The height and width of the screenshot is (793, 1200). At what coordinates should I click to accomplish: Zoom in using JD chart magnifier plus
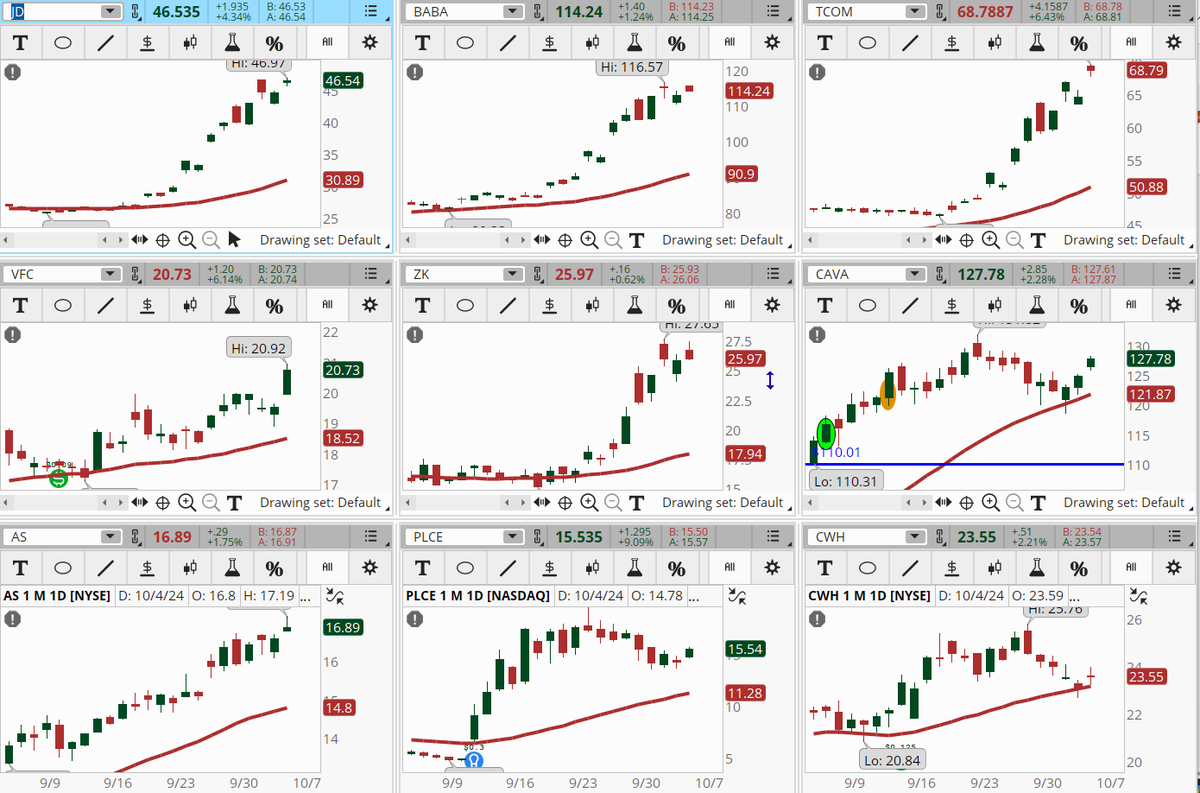[x=187, y=240]
